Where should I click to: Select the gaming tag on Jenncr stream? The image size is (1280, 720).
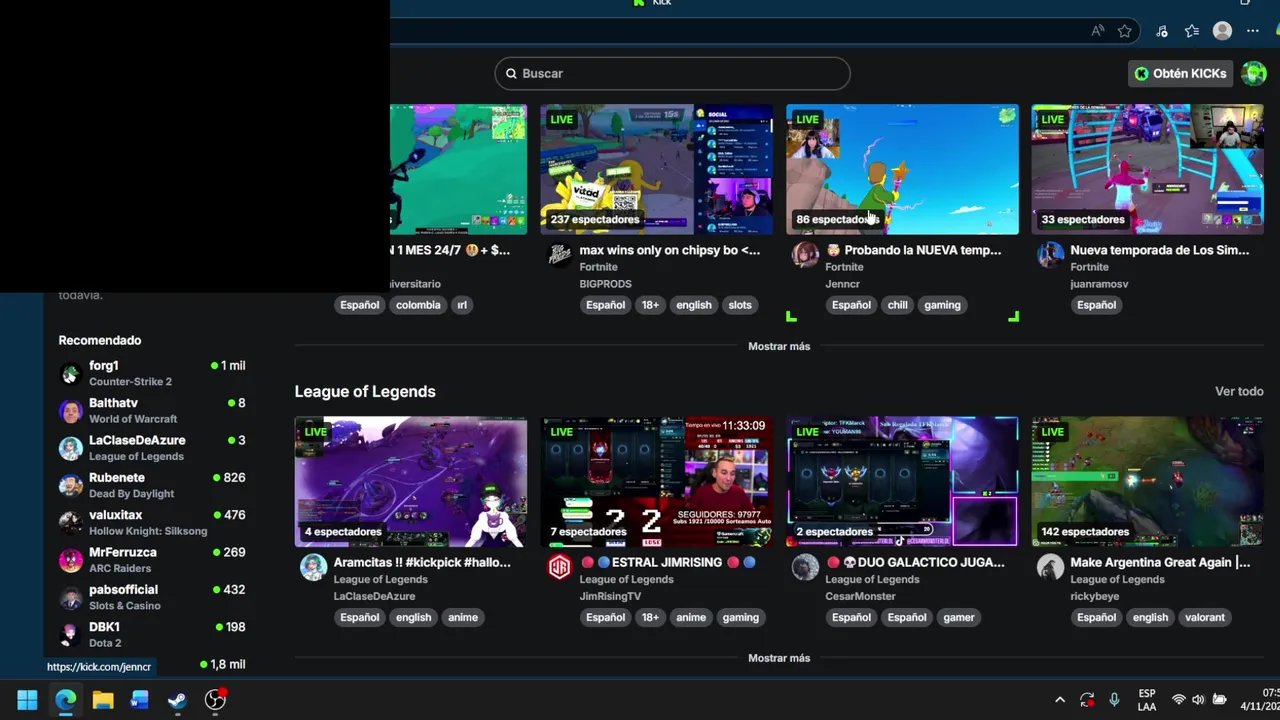point(942,305)
